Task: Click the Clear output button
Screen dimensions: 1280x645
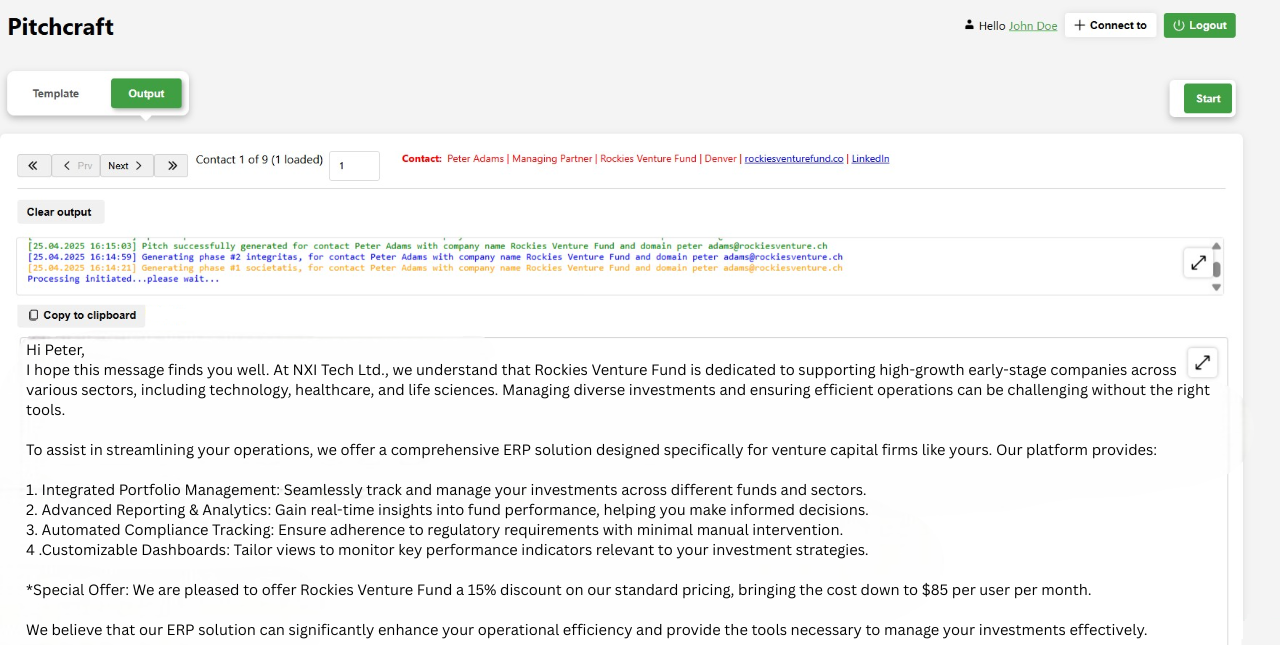Action: tap(60, 212)
